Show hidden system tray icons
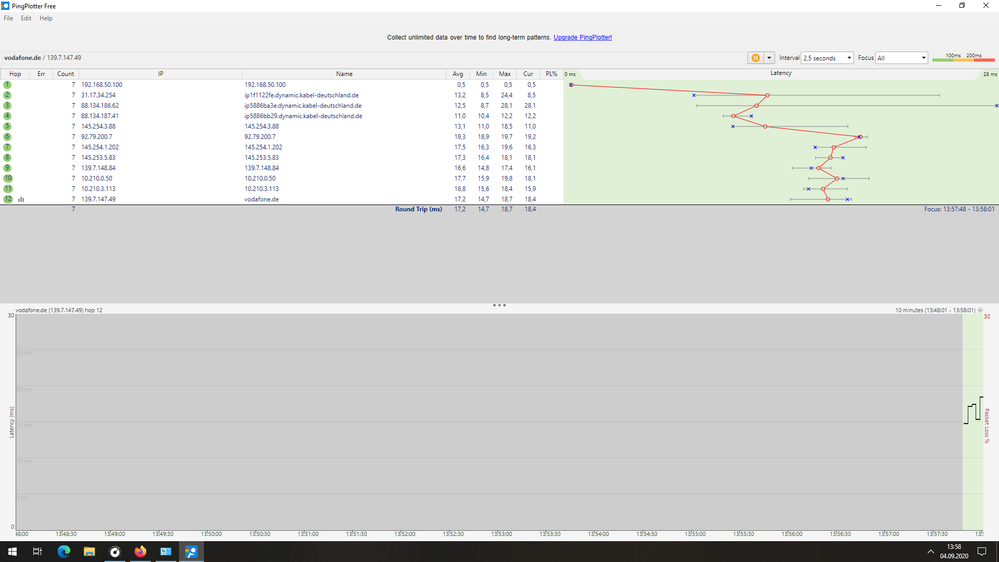This screenshot has width=999, height=562. [x=930, y=552]
